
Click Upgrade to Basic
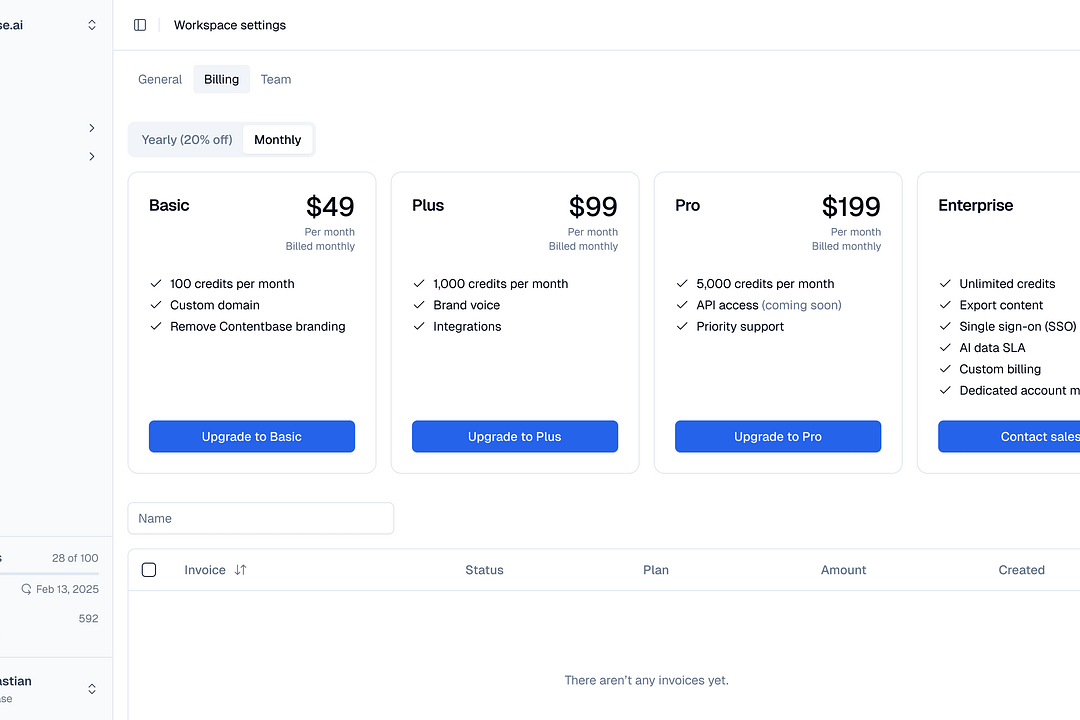[251, 436]
